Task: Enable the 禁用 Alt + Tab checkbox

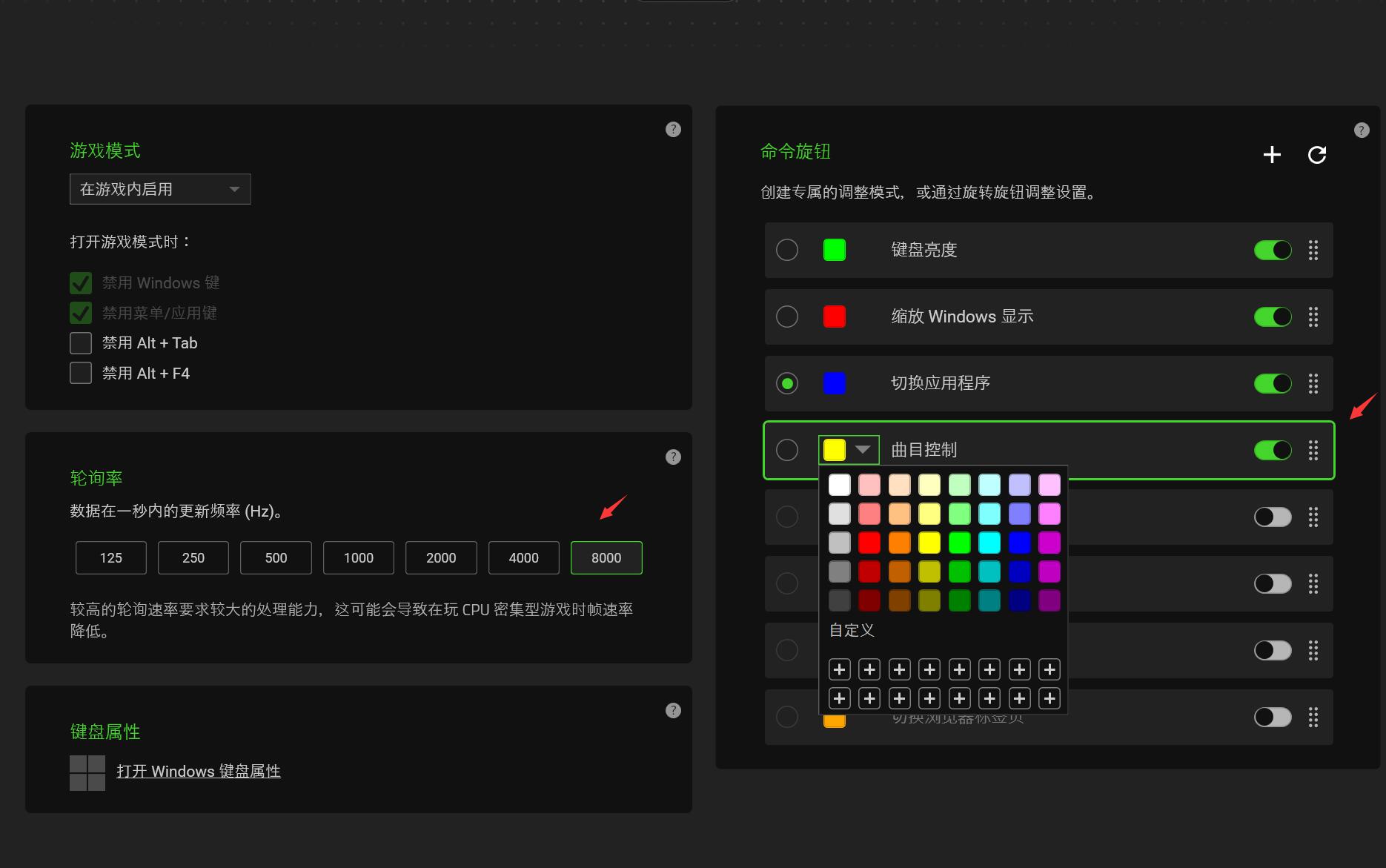Action: [x=81, y=343]
